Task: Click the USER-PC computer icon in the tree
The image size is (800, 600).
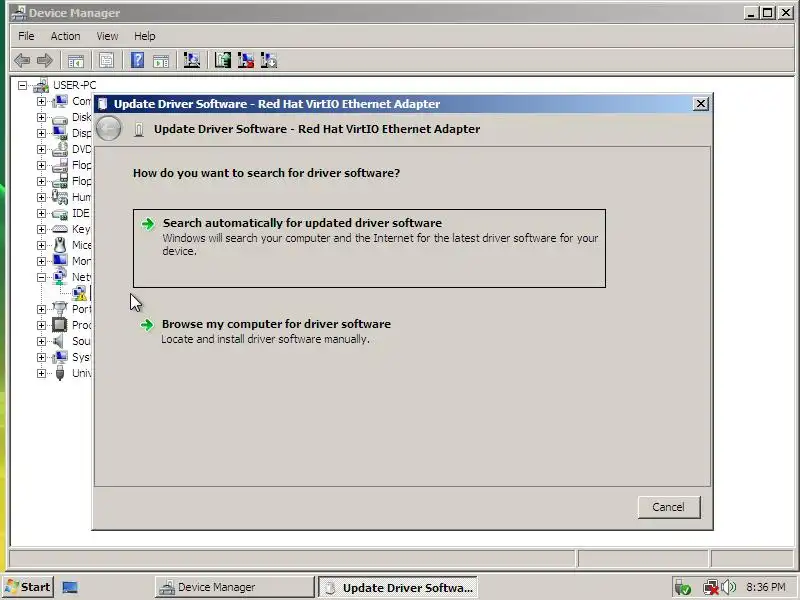Action: tap(41, 86)
